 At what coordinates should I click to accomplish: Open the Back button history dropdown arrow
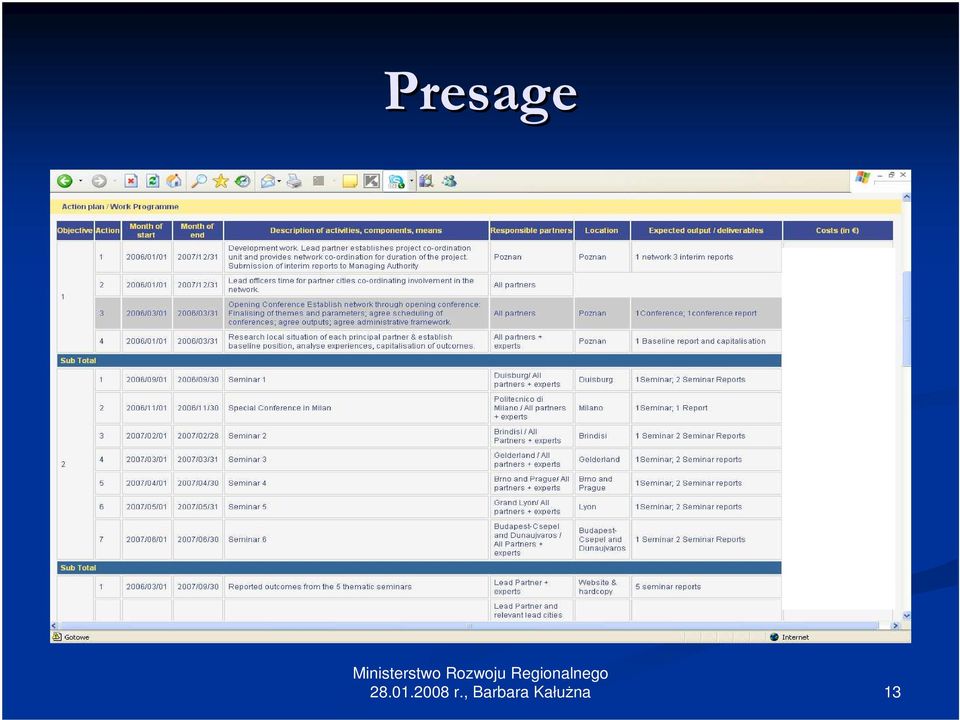pyautogui.click(x=80, y=181)
